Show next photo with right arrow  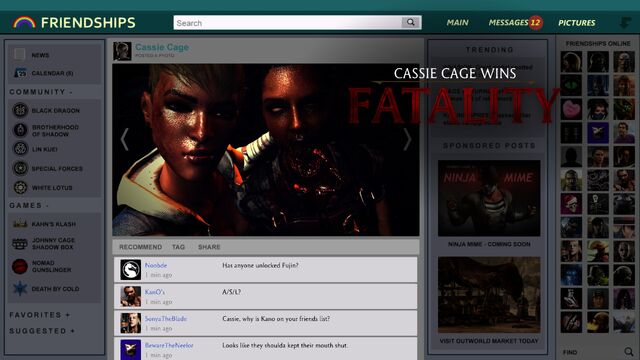click(407, 140)
